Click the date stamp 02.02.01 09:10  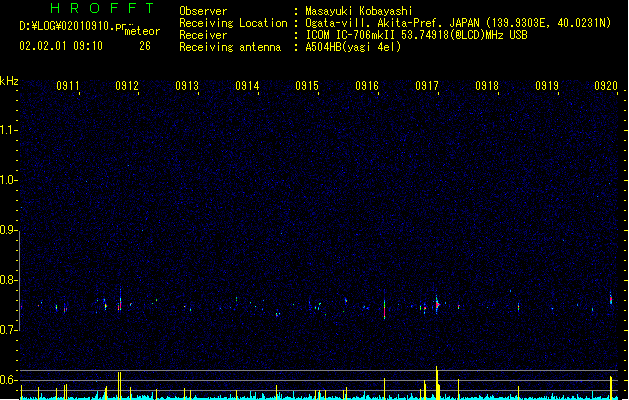point(61,46)
